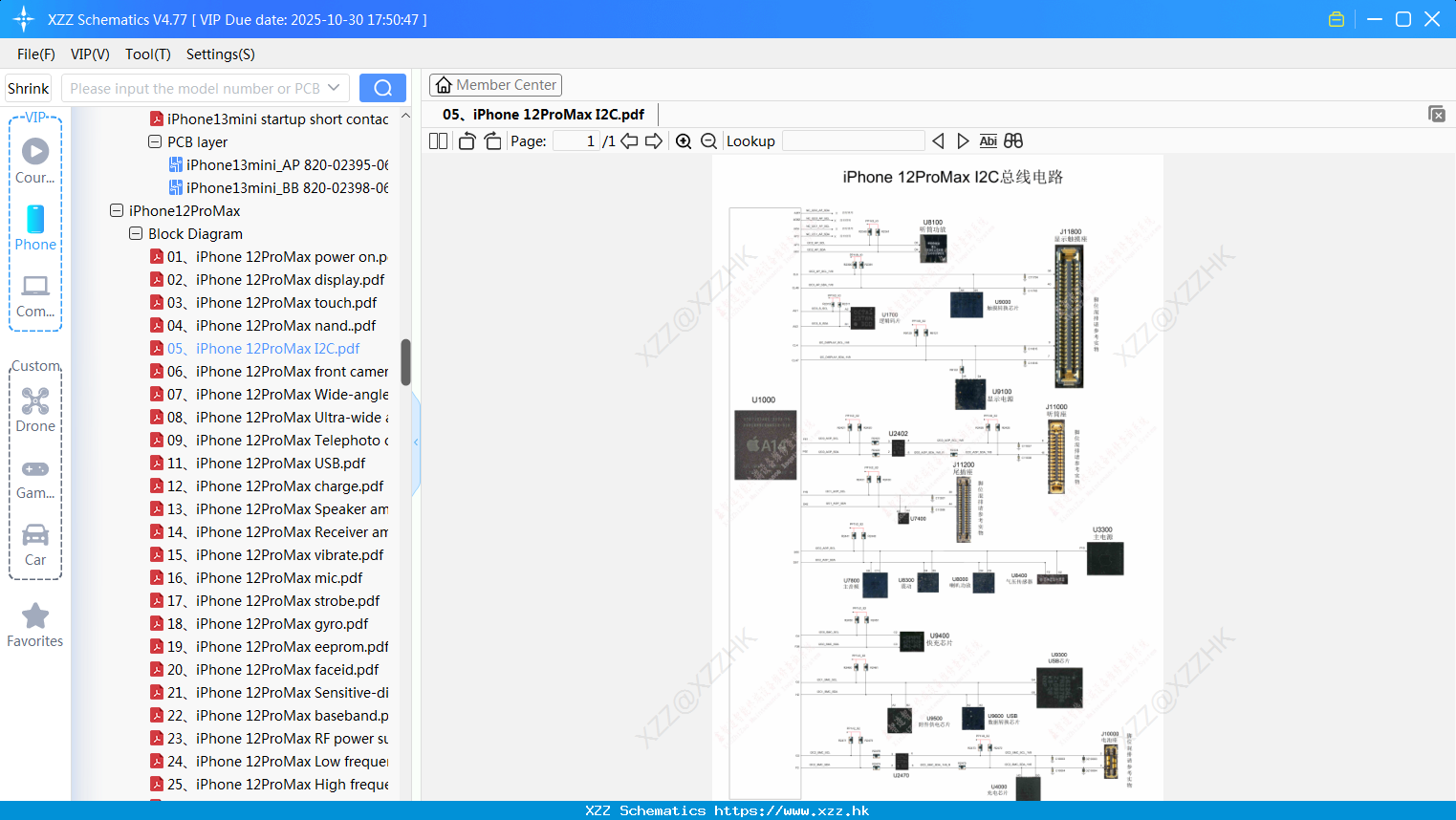Click the J11800 connector in schematic
The height and width of the screenshot is (820, 1456).
[x=1069, y=315]
